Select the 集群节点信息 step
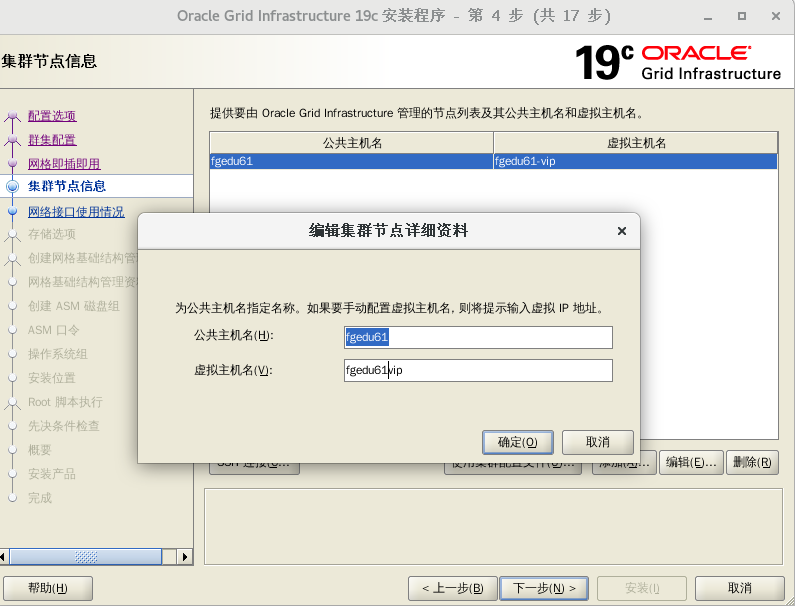The width and height of the screenshot is (795, 606). pyautogui.click(x=66, y=186)
